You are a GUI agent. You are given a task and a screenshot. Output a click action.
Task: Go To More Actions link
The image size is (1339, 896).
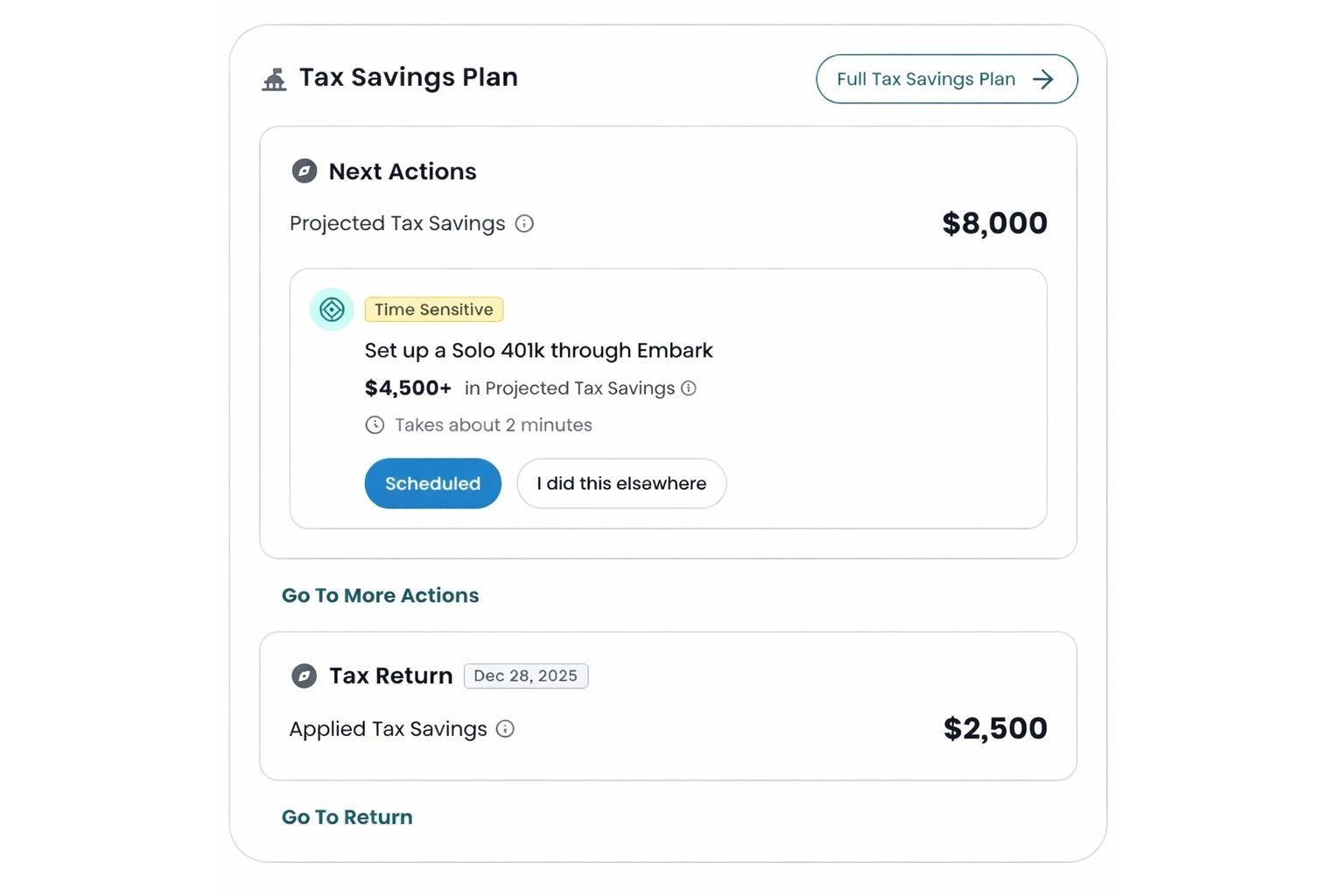tap(380, 595)
